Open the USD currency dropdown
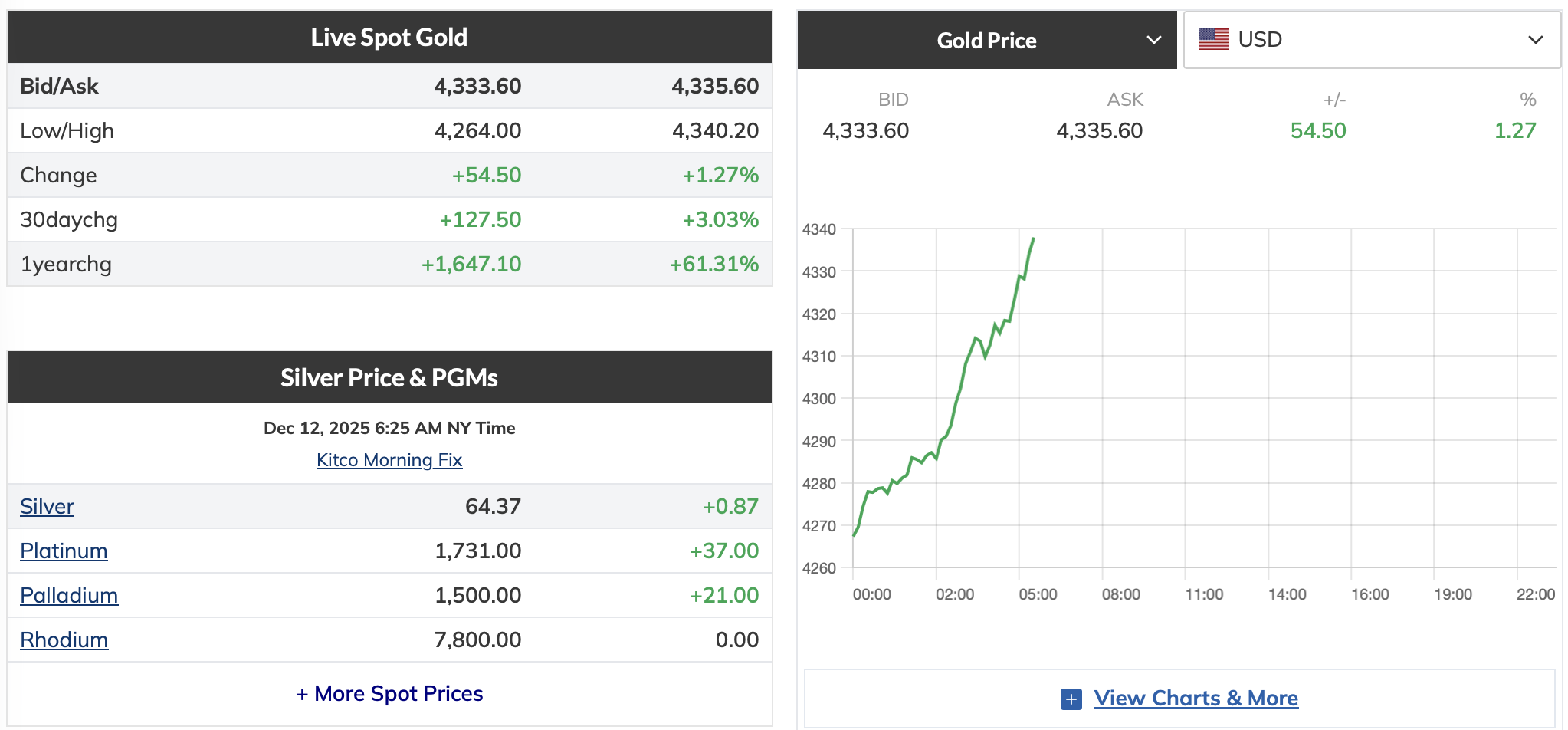 pos(1372,40)
